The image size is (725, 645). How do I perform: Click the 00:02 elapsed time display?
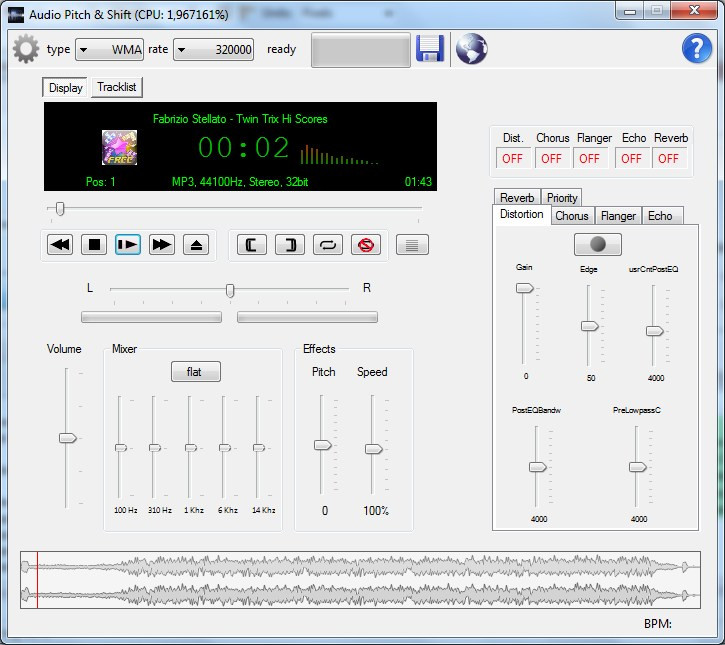point(244,148)
